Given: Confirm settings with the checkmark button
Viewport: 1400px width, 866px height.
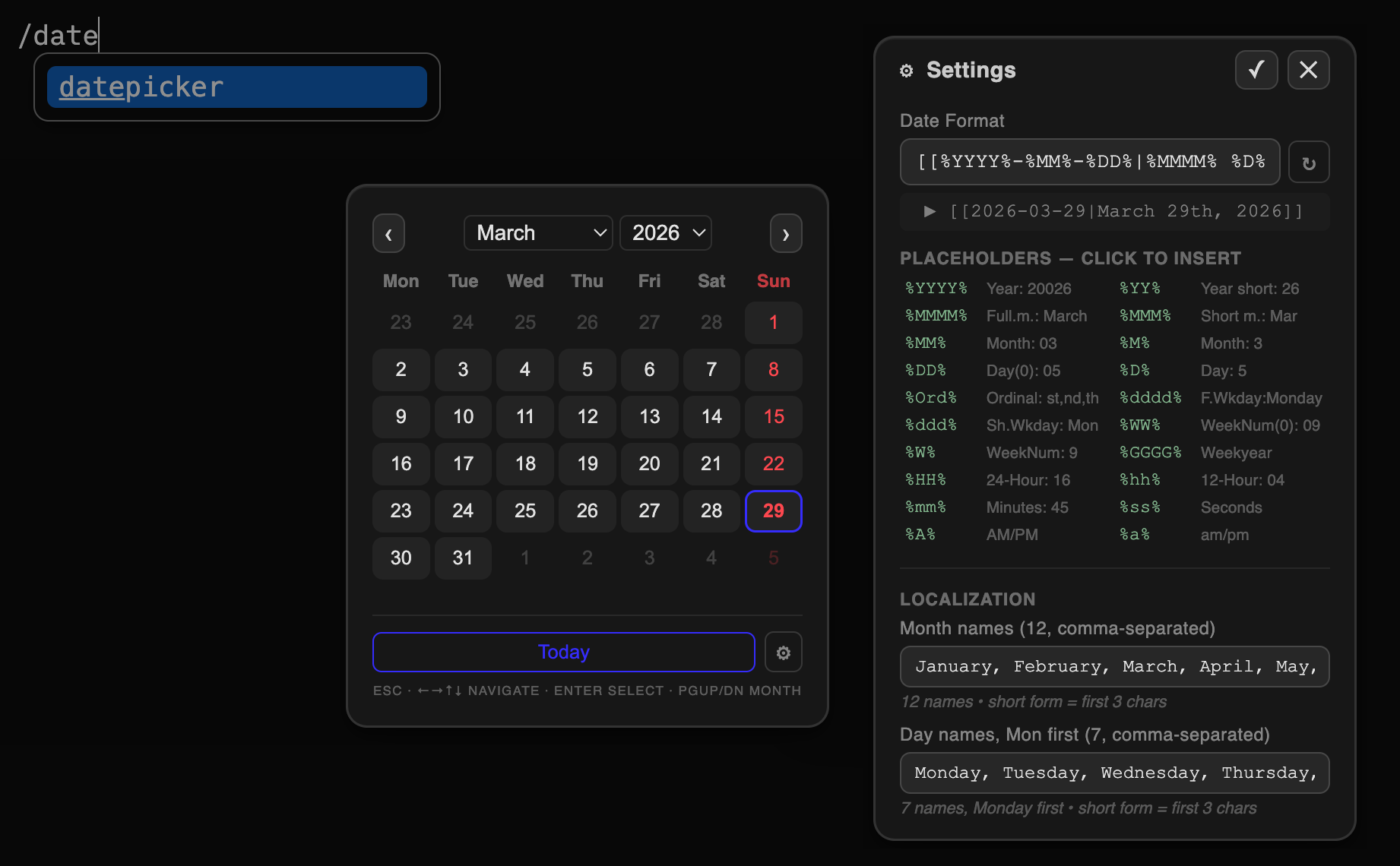Looking at the screenshot, I should [x=1256, y=70].
